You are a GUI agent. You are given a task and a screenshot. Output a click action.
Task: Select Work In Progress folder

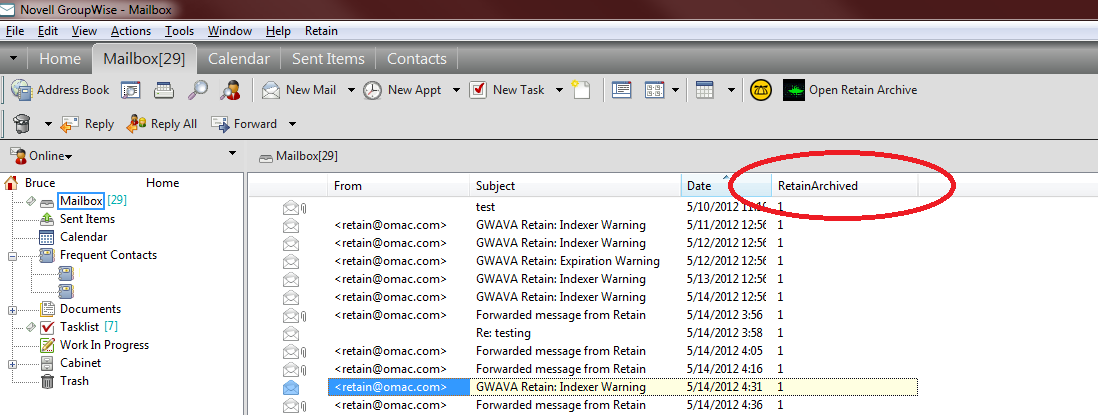[x=104, y=345]
